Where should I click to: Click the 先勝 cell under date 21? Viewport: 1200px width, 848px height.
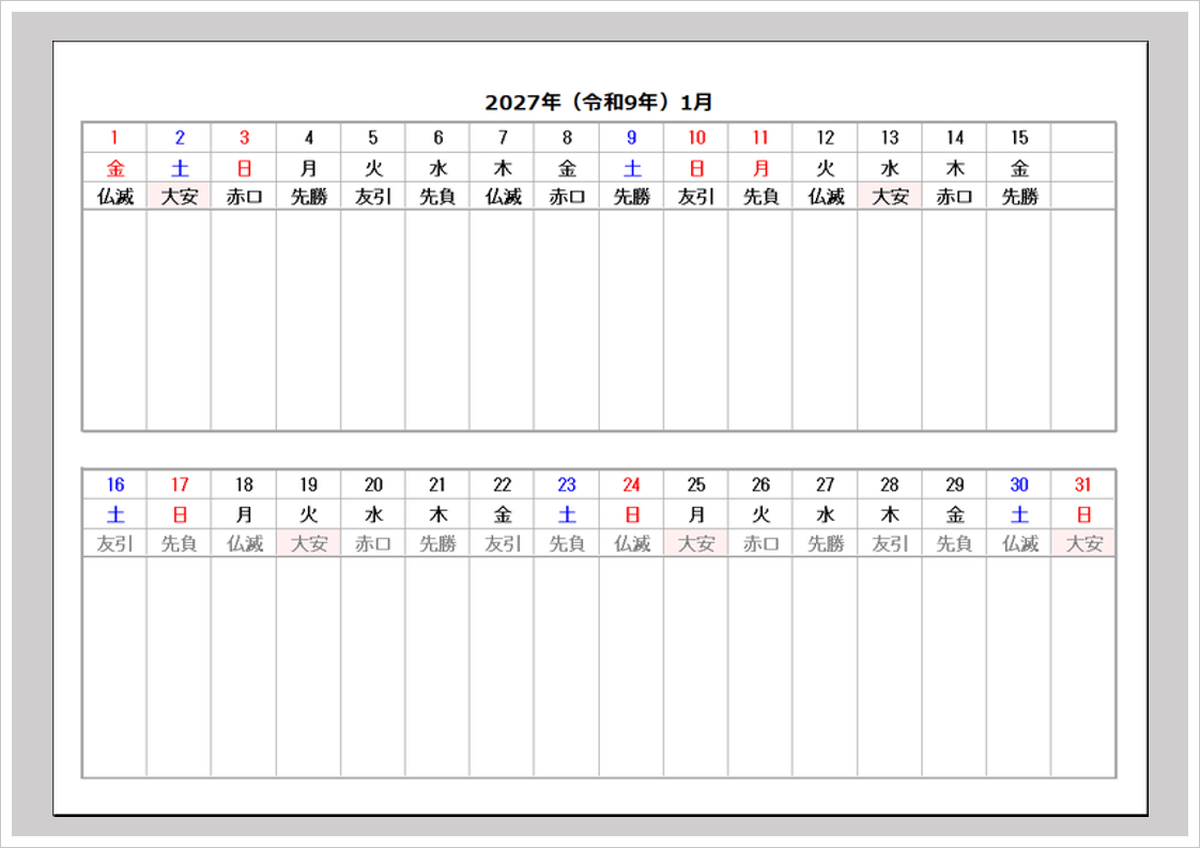[x=438, y=544]
